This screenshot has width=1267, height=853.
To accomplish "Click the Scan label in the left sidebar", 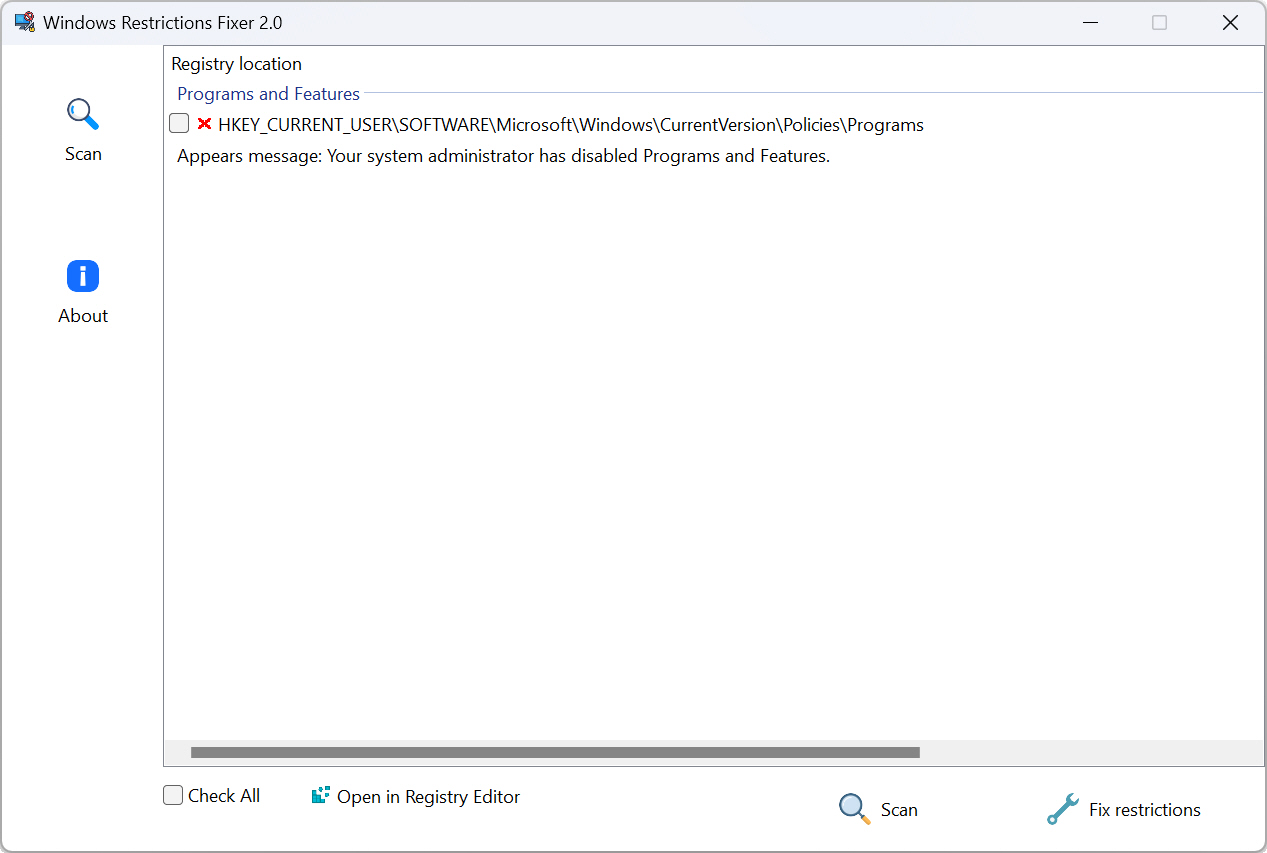I will point(83,153).
